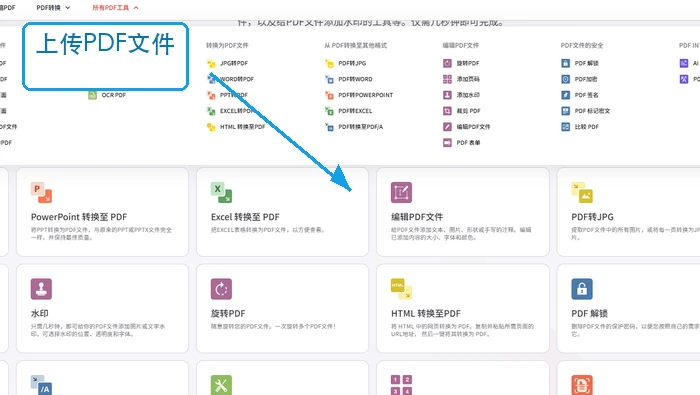The width and height of the screenshot is (700, 395).
Task: Open the Excel 转换至 PDF card
Action: point(283,212)
